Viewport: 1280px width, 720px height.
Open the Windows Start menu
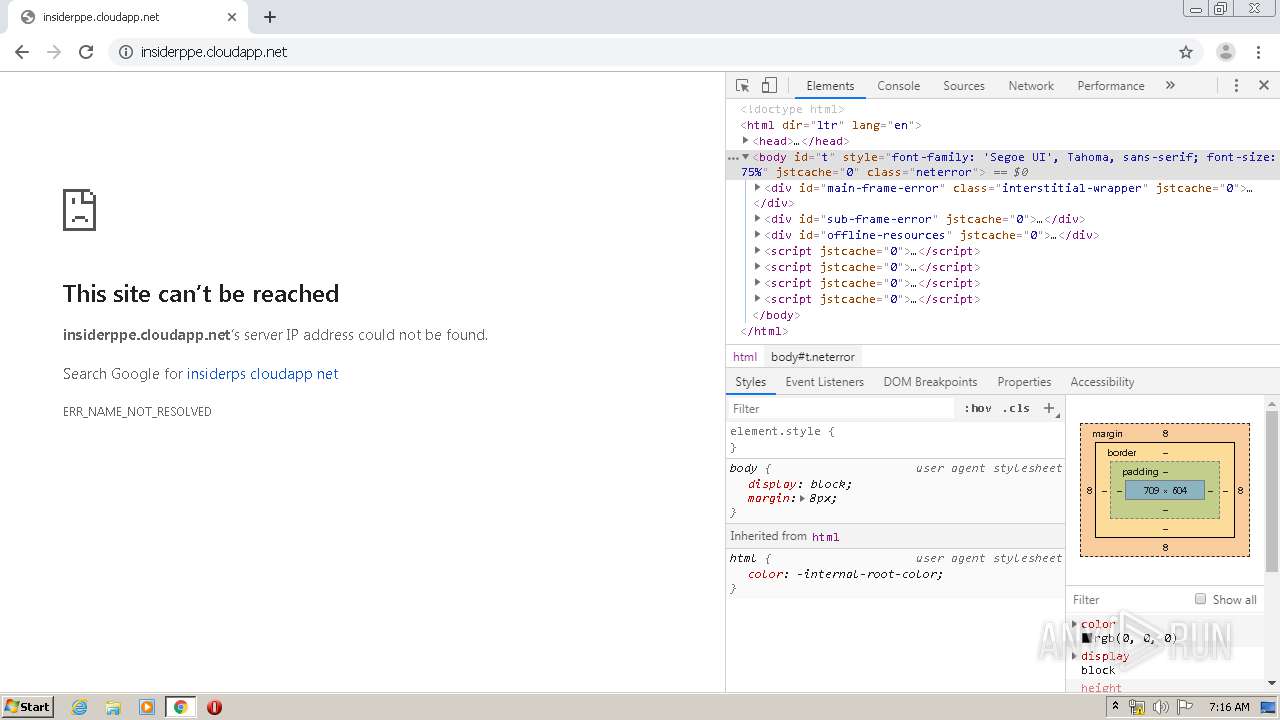[28, 706]
